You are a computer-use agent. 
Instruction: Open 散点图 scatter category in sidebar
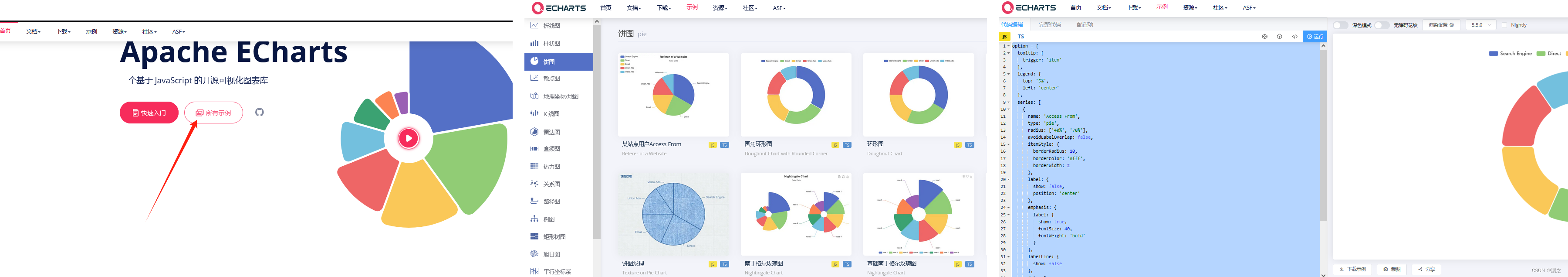(558, 78)
